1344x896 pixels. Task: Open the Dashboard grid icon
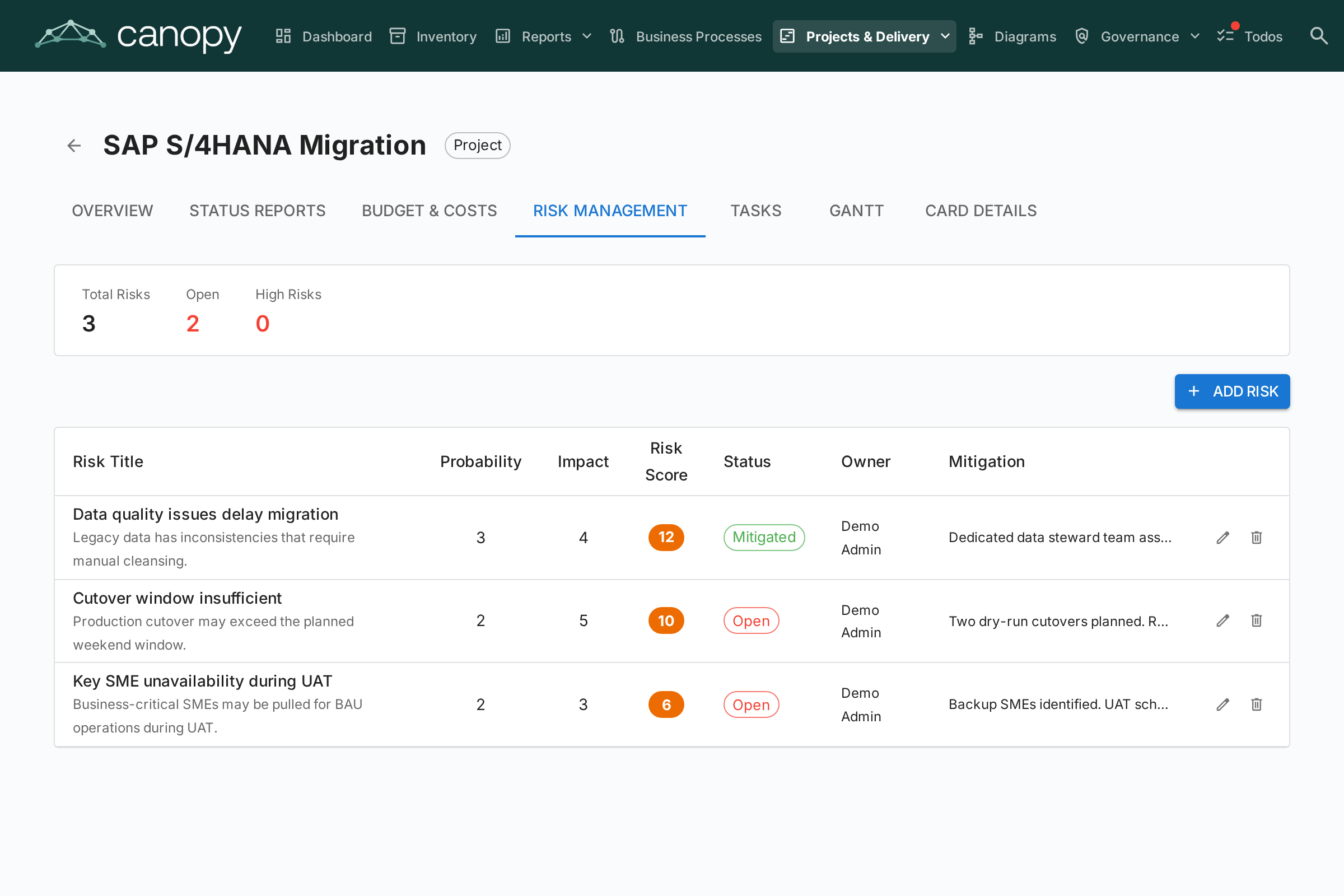click(283, 36)
